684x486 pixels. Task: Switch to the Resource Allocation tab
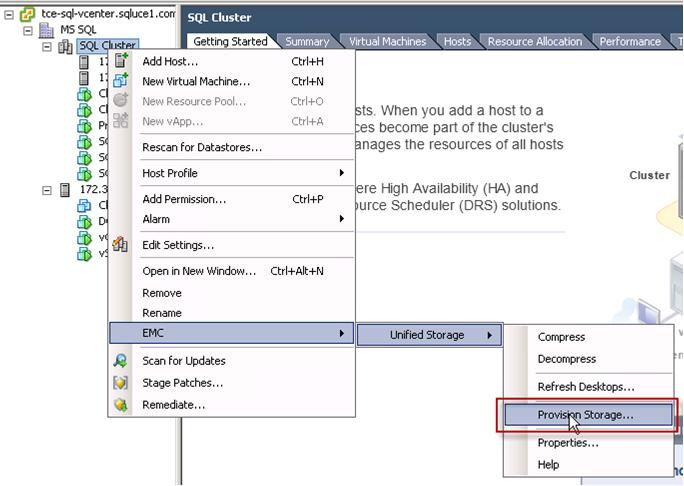pos(535,41)
